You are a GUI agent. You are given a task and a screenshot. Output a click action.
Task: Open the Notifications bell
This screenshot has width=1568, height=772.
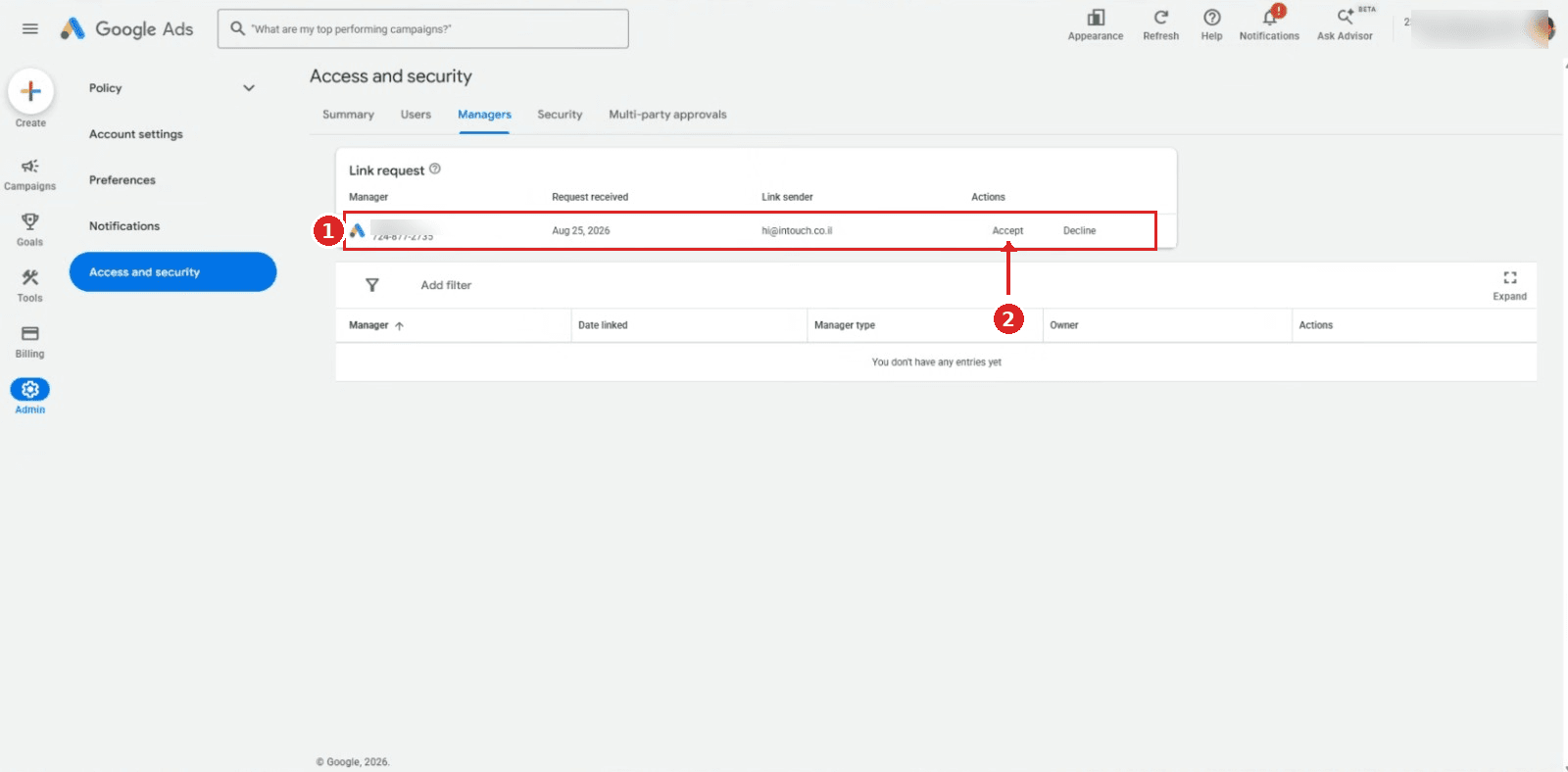coord(1270,18)
